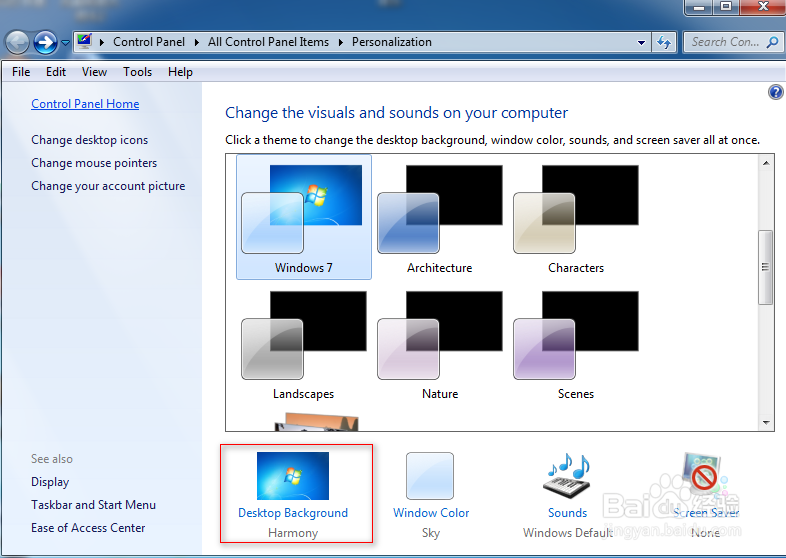Click the Sounds music notes icon
The height and width of the screenshot is (558, 786).
pos(567,476)
